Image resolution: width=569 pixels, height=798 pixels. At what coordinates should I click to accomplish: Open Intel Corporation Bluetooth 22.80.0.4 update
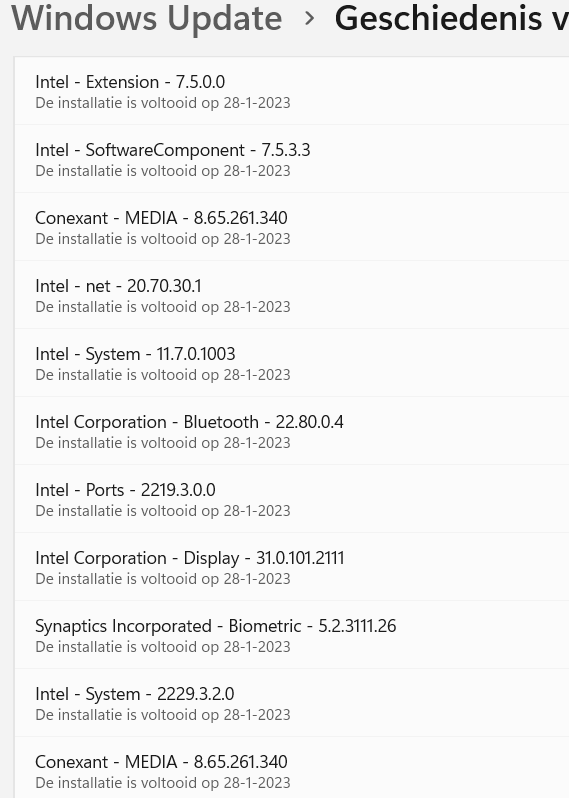tap(292, 431)
